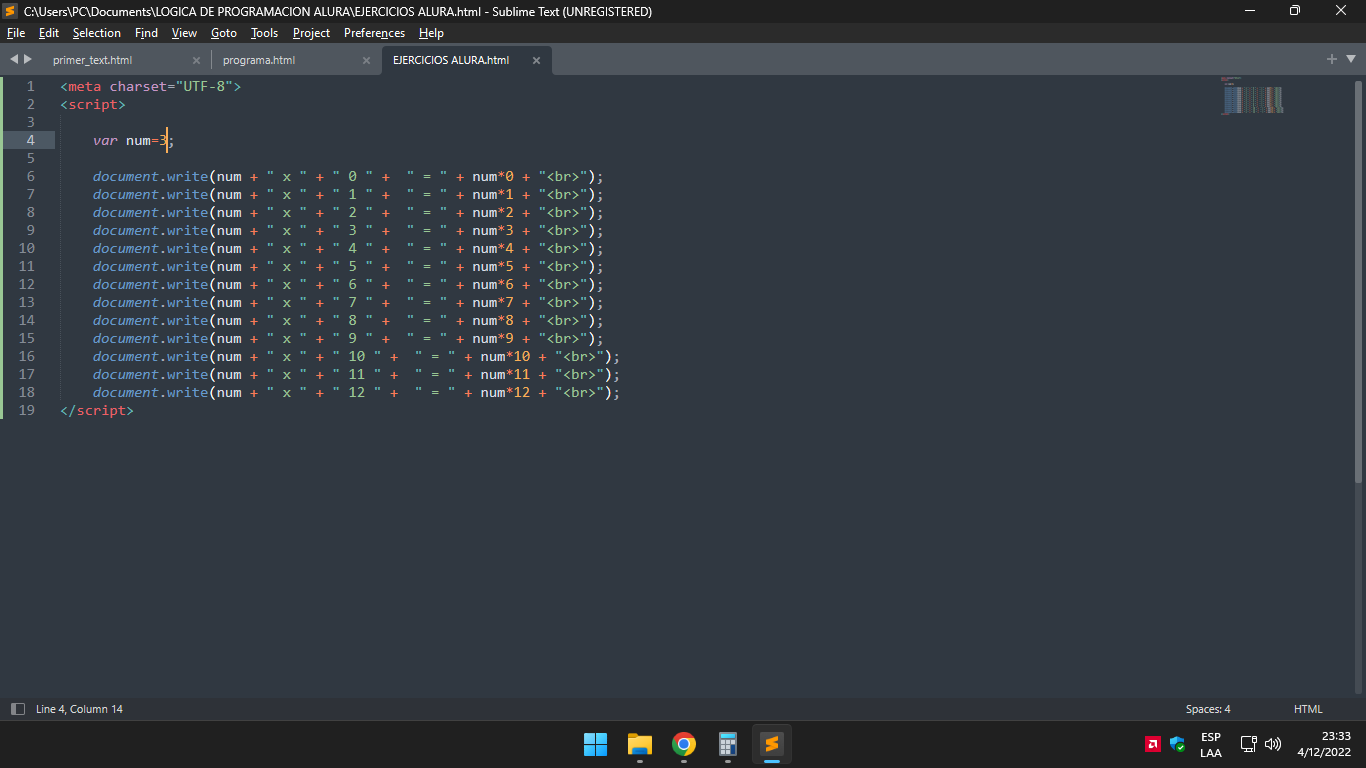The image size is (1366, 768).
Task: Open the Spaces: 4 indentation selector
Action: tap(1208, 709)
